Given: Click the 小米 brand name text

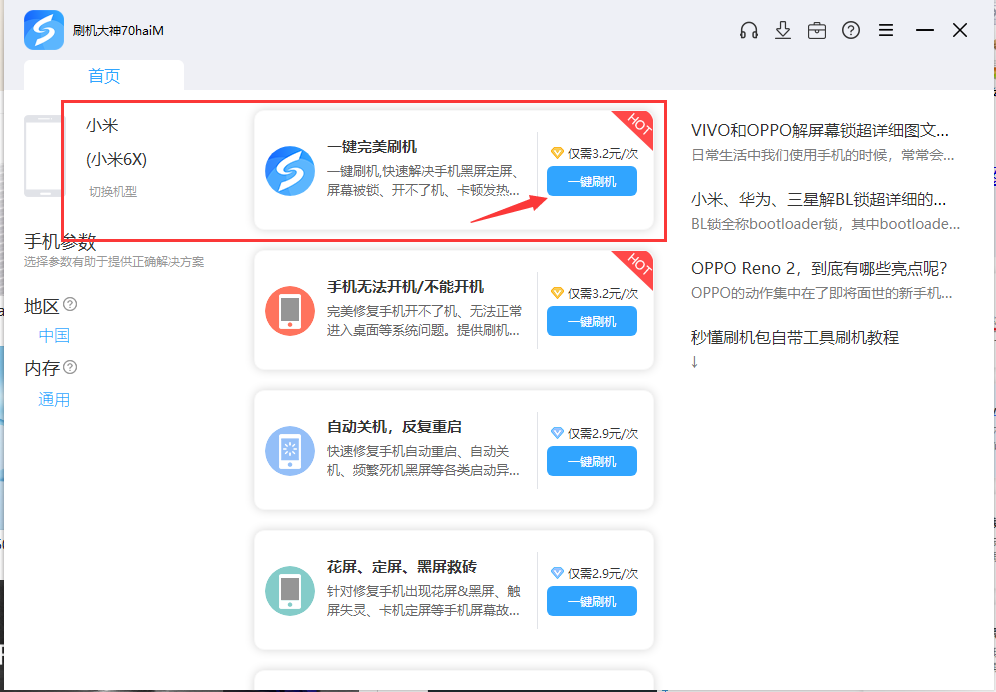Looking at the screenshot, I should point(102,125).
